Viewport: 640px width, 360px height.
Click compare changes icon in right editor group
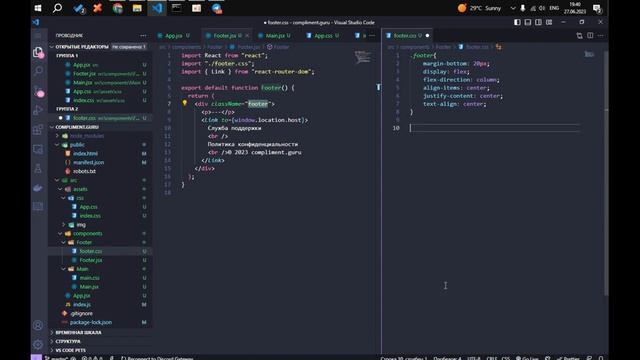coord(579,36)
